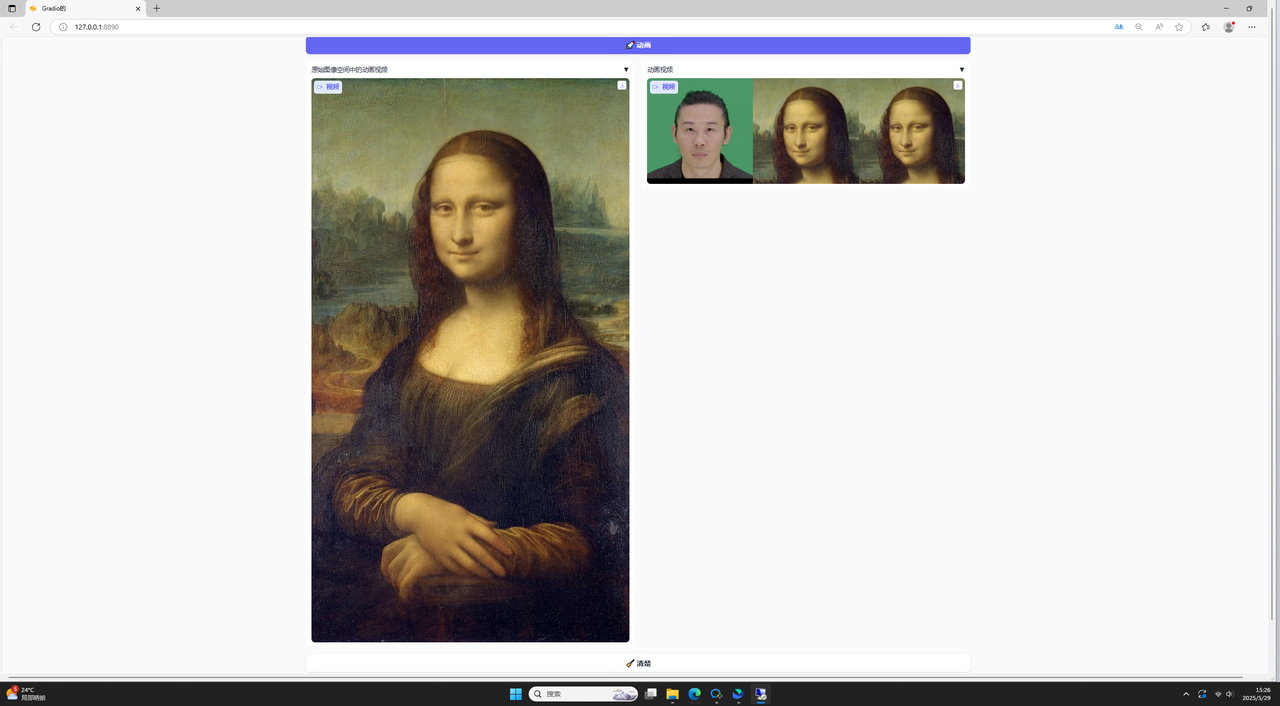Add page to favorites star icon

[x=1179, y=27]
